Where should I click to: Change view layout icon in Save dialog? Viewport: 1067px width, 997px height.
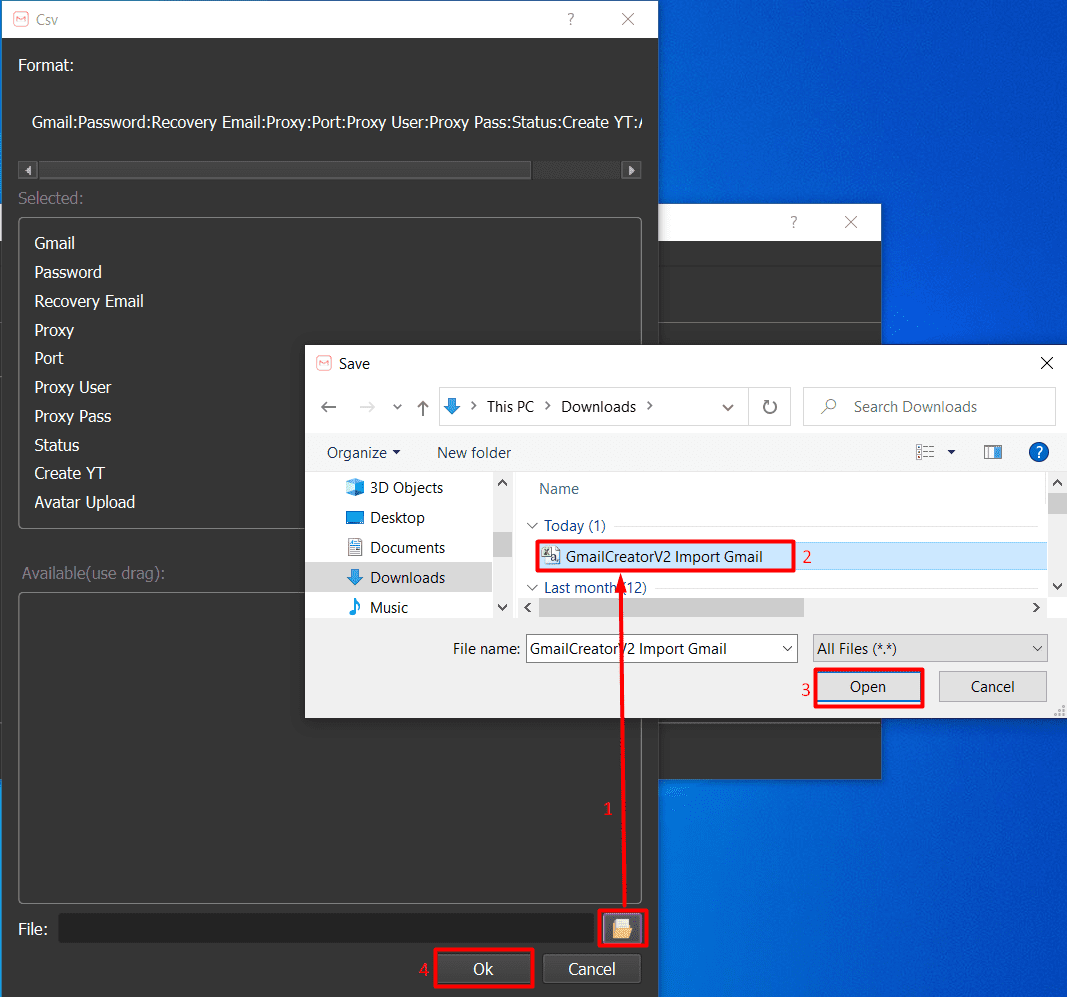point(925,452)
